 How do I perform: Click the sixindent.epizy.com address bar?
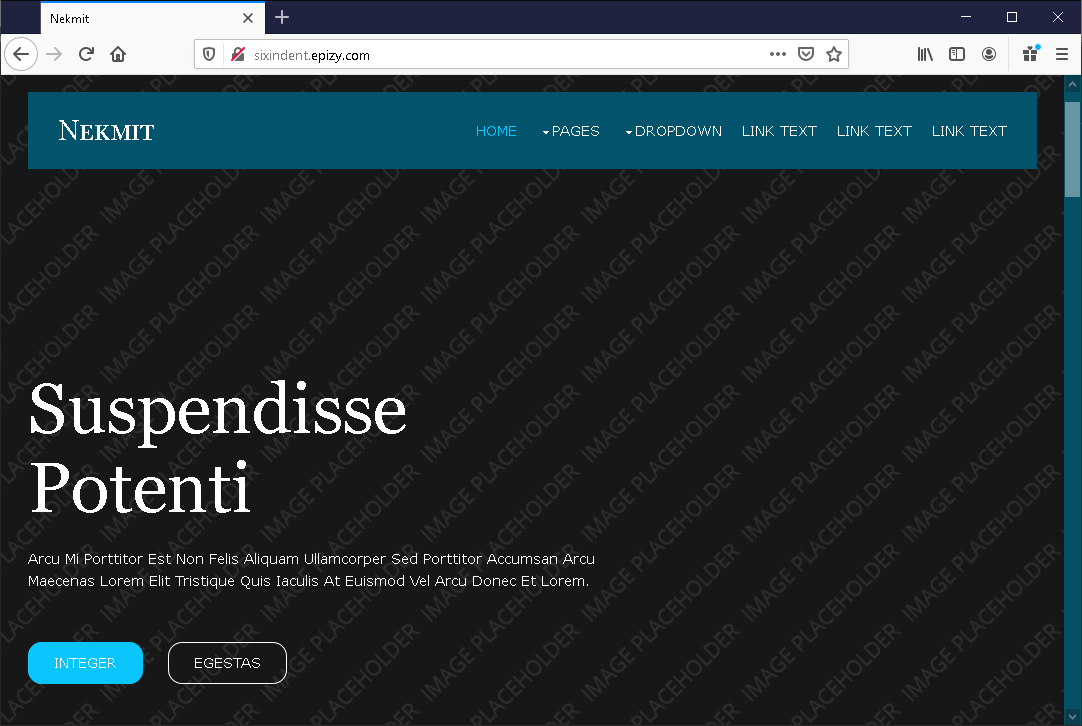(500, 55)
